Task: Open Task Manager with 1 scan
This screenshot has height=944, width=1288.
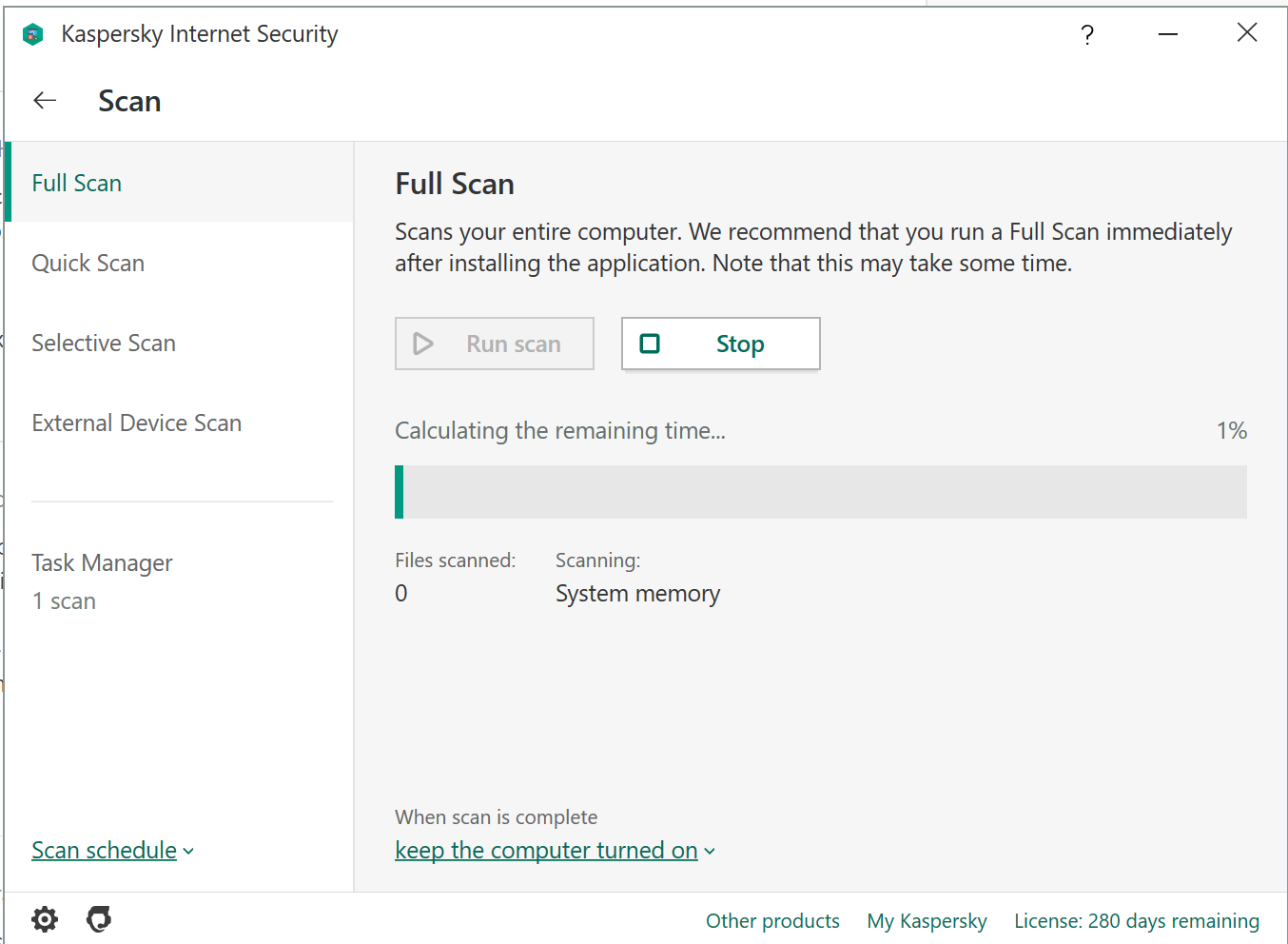Action: point(102,581)
